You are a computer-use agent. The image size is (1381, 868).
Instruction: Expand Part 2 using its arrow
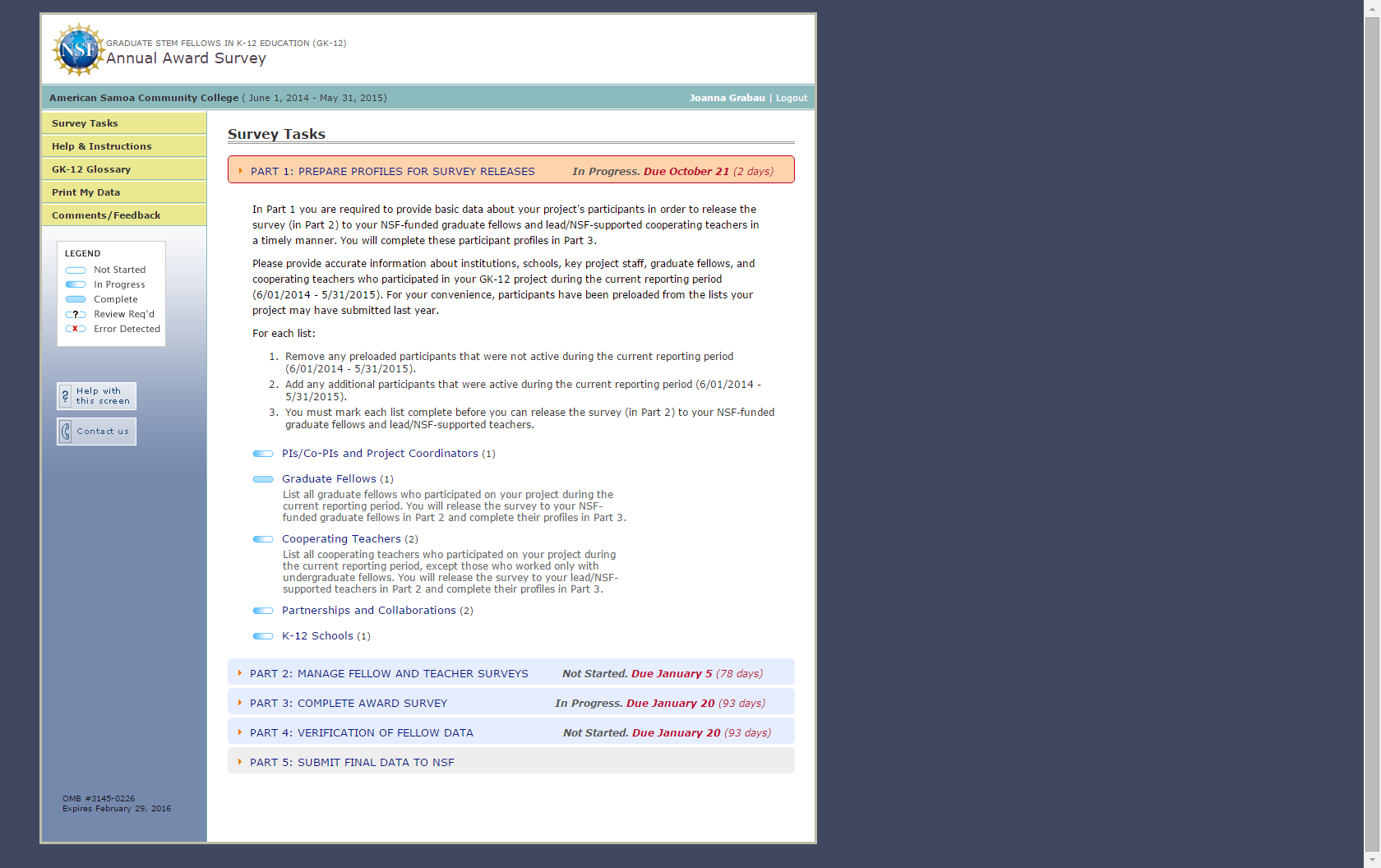tap(240, 672)
